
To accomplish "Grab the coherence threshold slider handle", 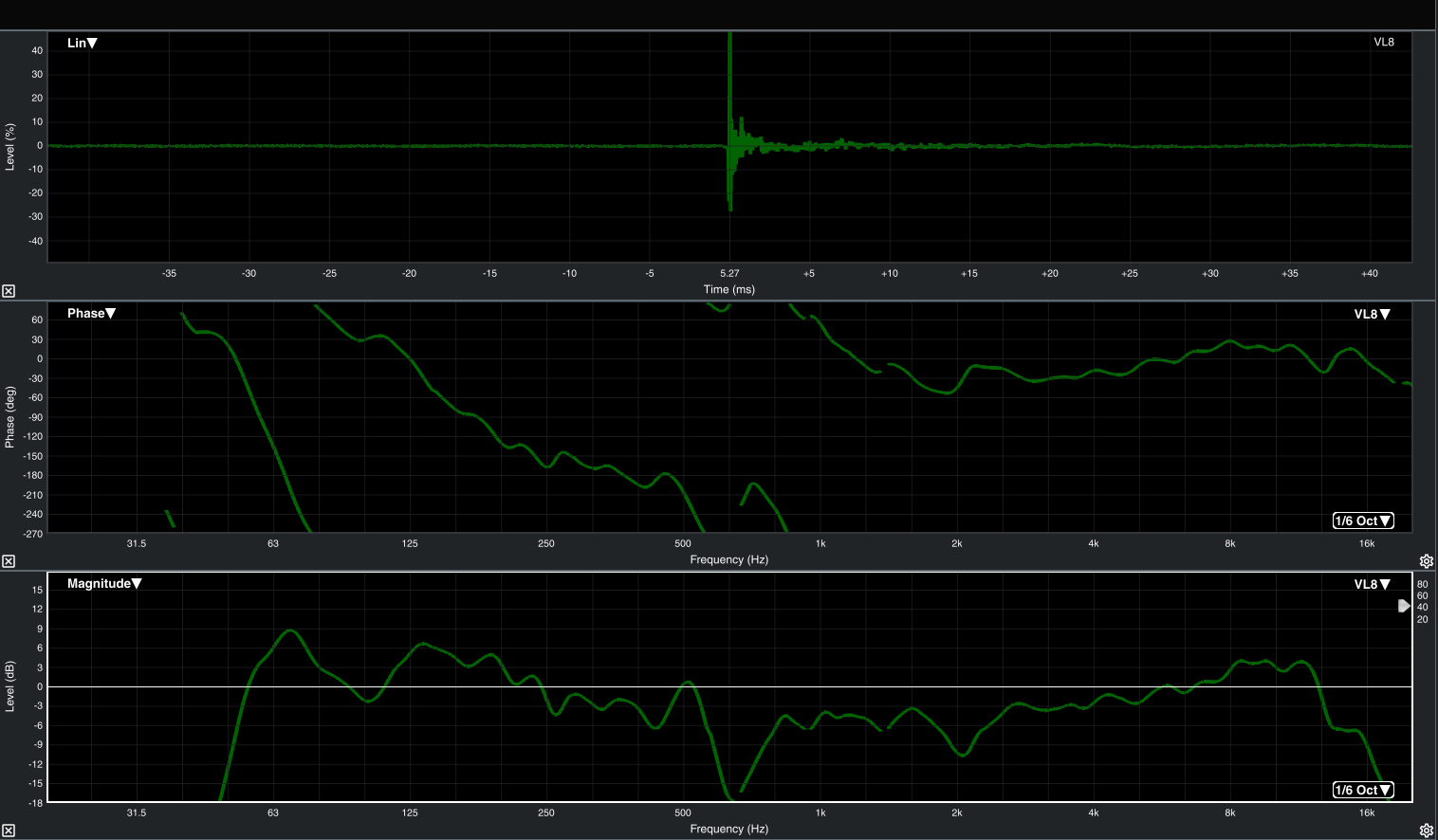I will click(1404, 606).
